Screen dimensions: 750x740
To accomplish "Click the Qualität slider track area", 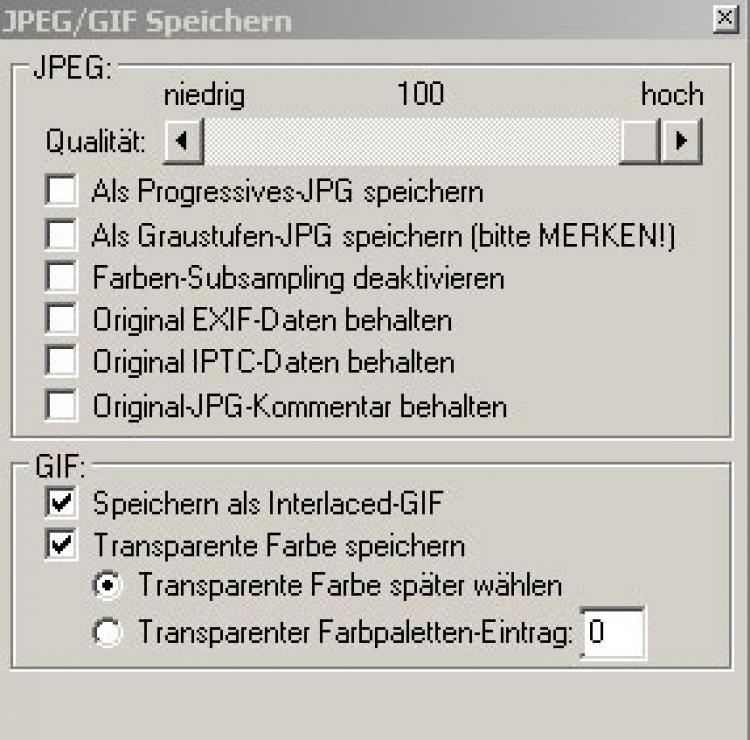I will point(410,141).
